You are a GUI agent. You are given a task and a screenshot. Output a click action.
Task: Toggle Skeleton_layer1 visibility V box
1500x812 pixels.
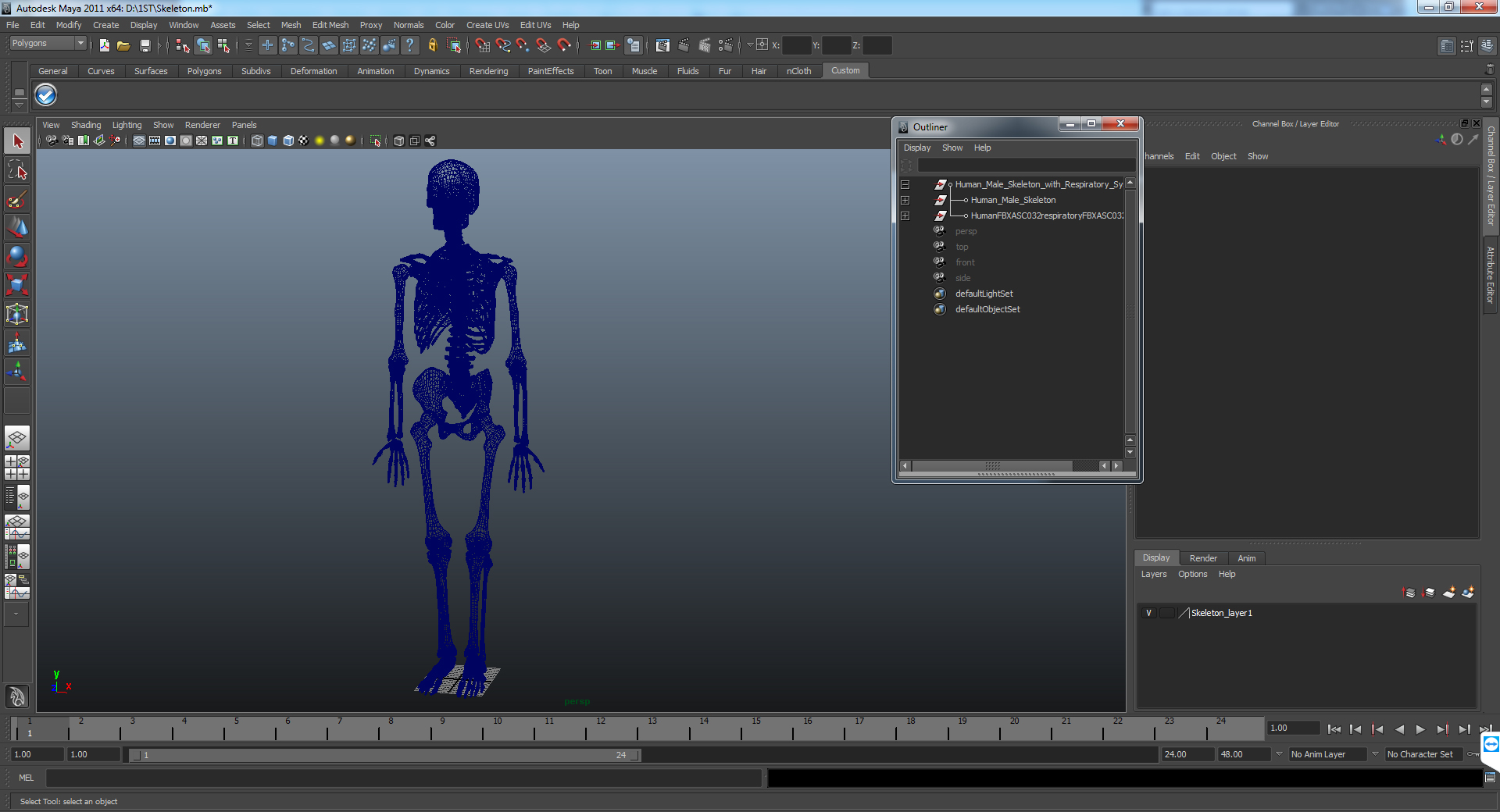click(1148, 613)
